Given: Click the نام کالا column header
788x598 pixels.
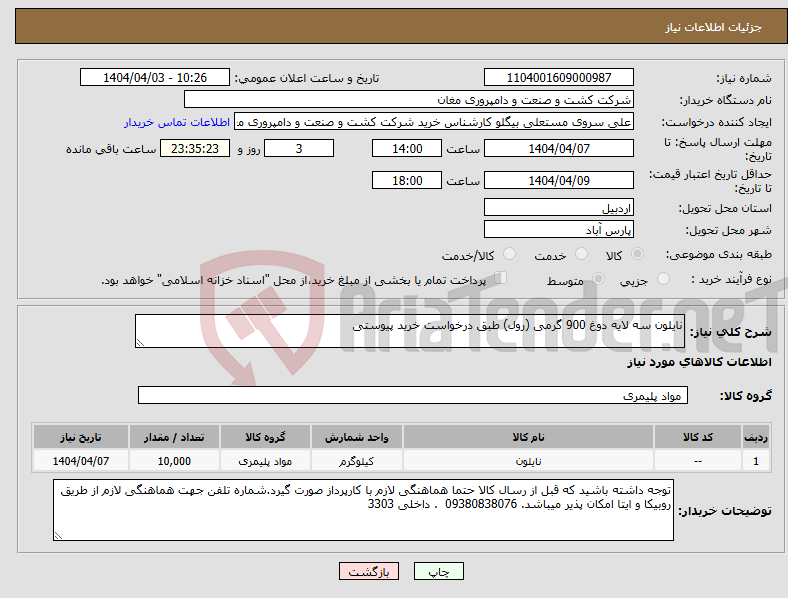Looking at the screenshot, I should [528, 437].
